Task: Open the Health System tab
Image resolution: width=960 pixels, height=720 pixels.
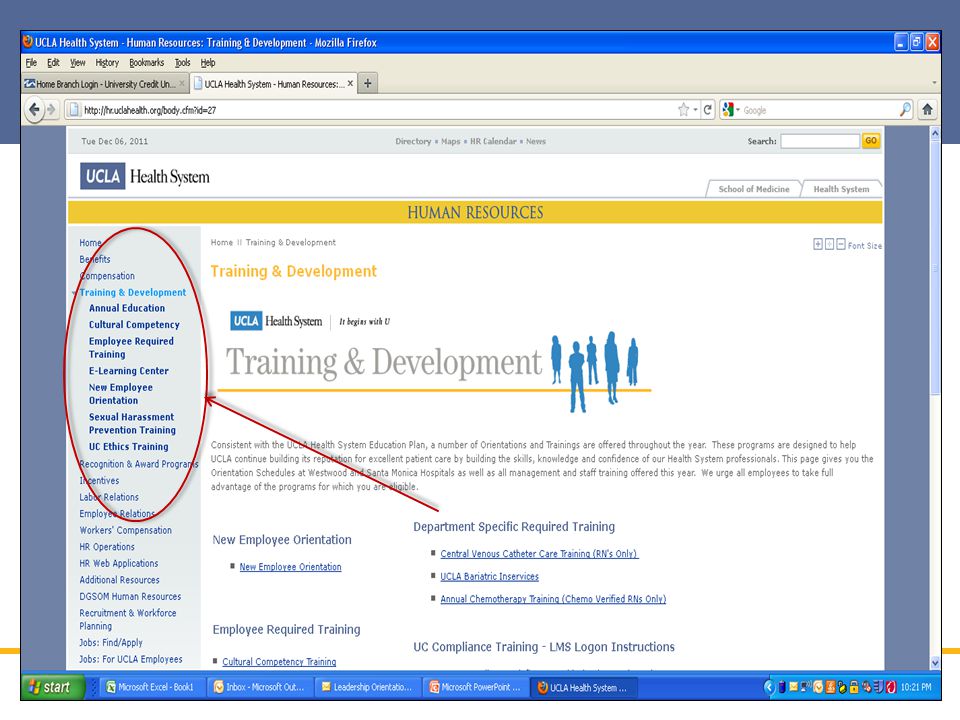Action: (x=841, y=189)
